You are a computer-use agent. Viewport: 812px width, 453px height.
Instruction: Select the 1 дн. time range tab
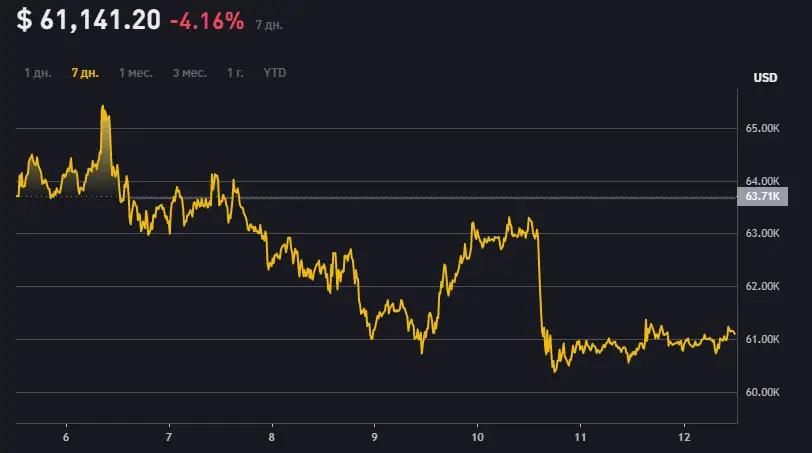click(x=38, y=73)
